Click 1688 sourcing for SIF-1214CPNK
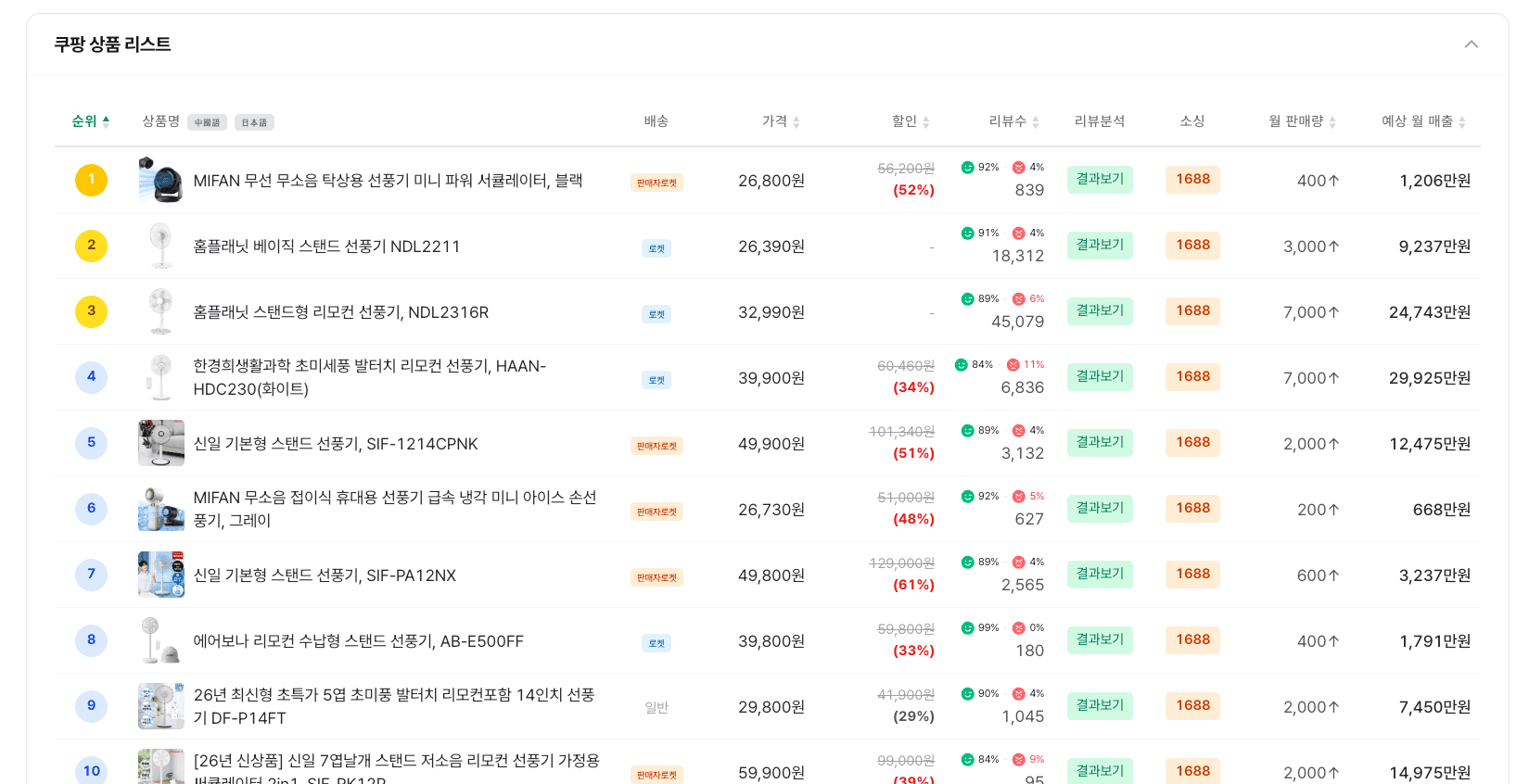The width and height of the screenshot is (1529, 784). click(x=1192, y=442)
